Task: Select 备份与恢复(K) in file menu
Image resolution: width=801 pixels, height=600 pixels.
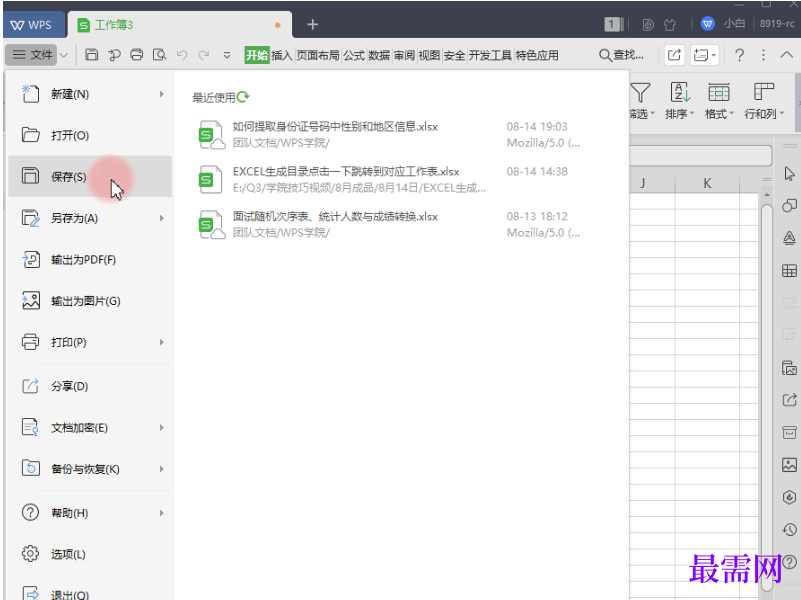Action: point(90,469)
